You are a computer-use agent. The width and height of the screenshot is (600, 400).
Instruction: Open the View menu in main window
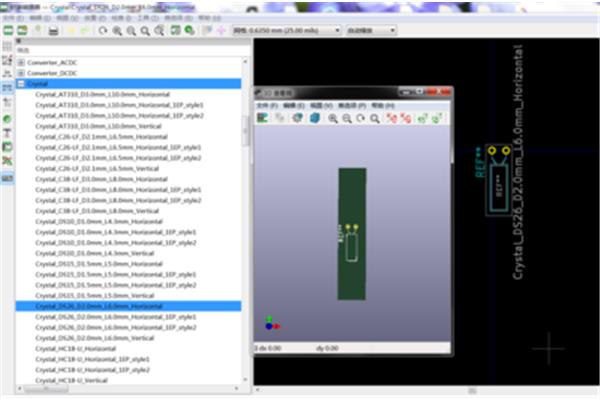point(67,18)
